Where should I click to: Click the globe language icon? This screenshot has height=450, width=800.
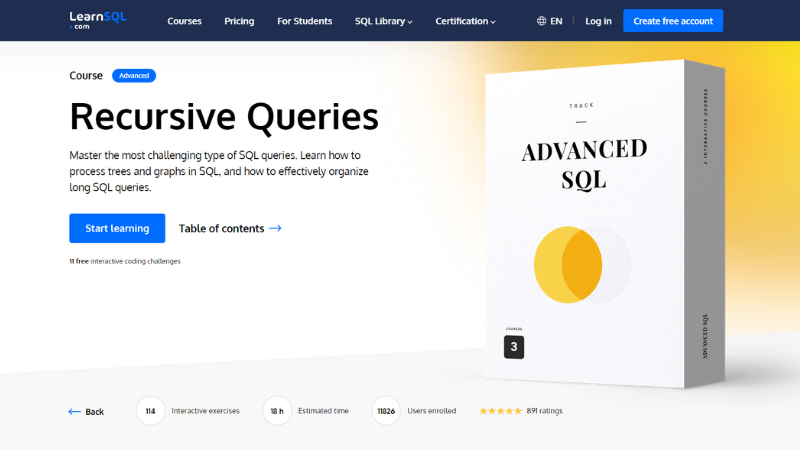pyautogui.click(x=541, y=21)
